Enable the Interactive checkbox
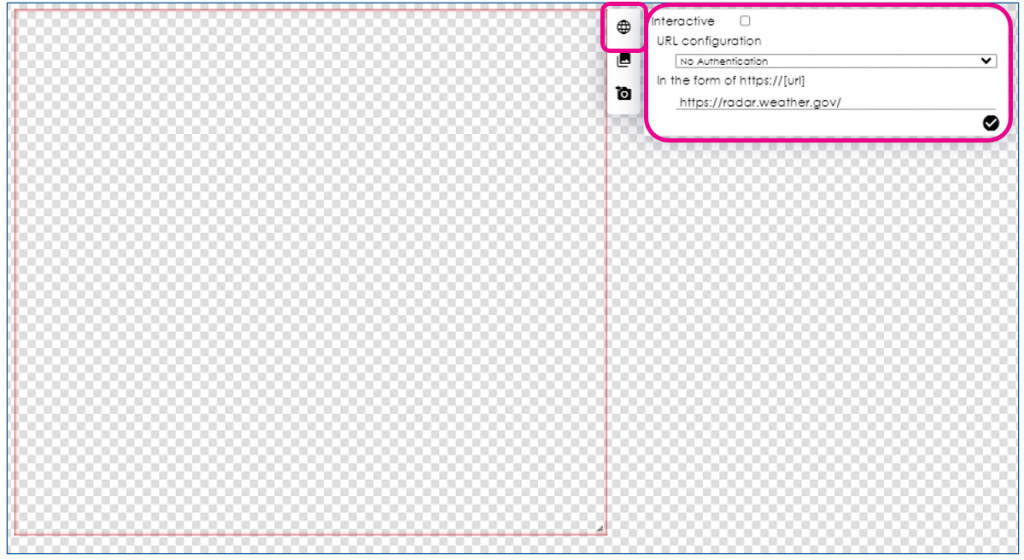This screenshot has width=1024, height=560. coord(745,21)
